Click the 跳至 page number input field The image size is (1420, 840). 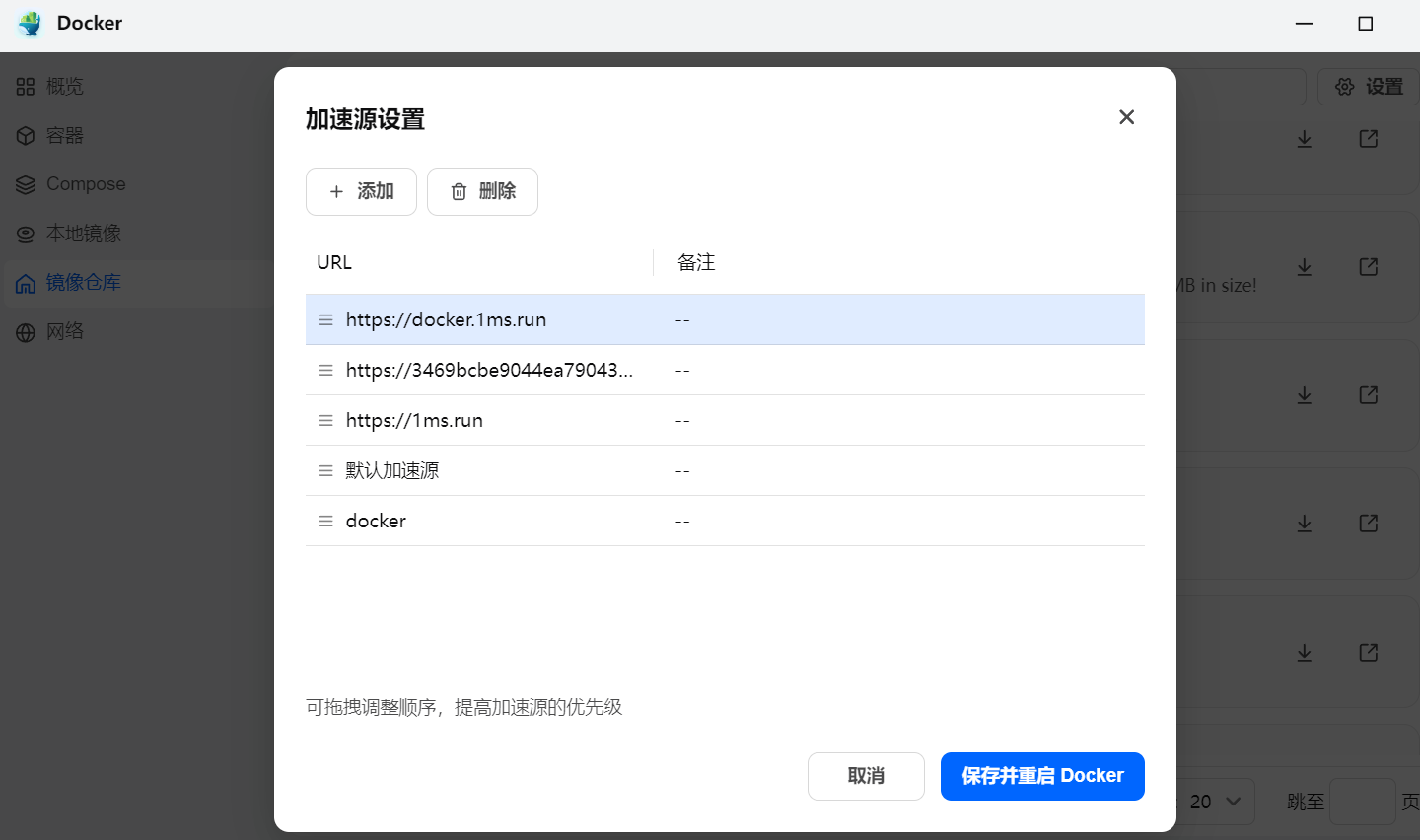1363,802
